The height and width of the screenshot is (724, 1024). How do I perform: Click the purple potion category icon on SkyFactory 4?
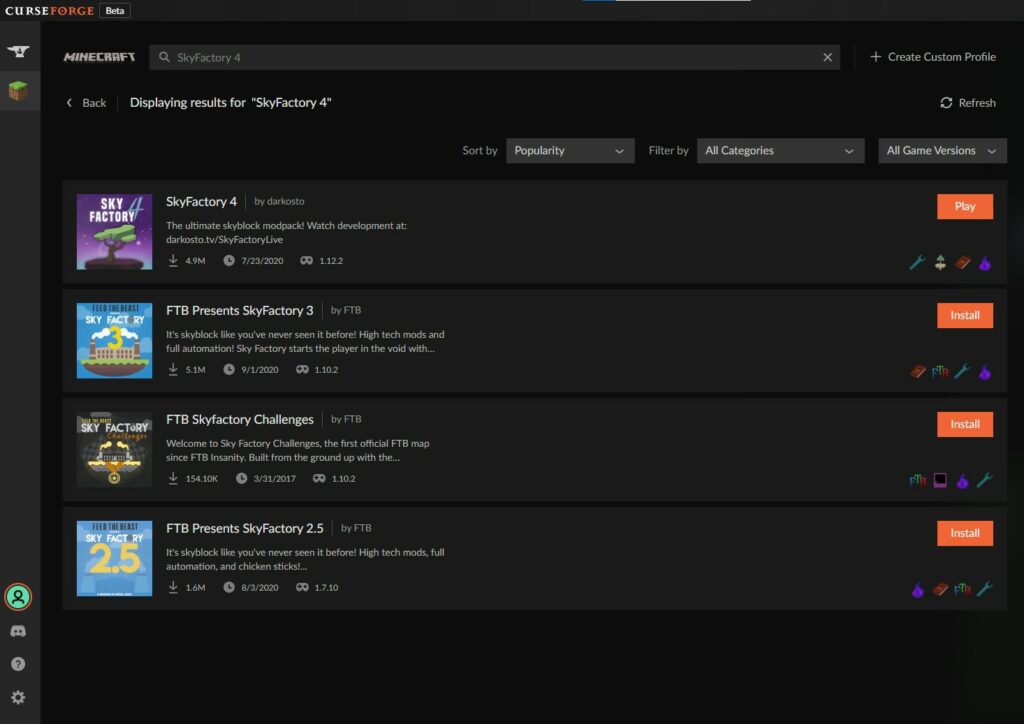[985, 263]
